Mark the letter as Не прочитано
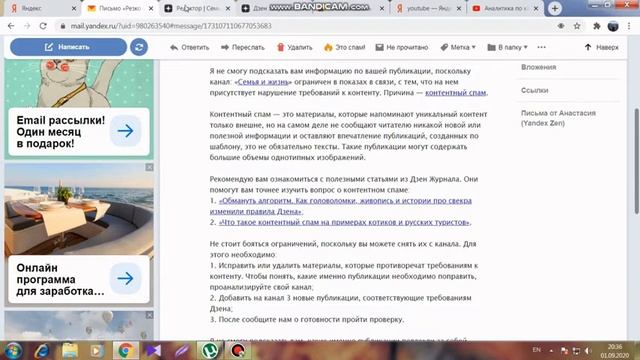Viewport: 640px width, 360px height. [402, 47]
